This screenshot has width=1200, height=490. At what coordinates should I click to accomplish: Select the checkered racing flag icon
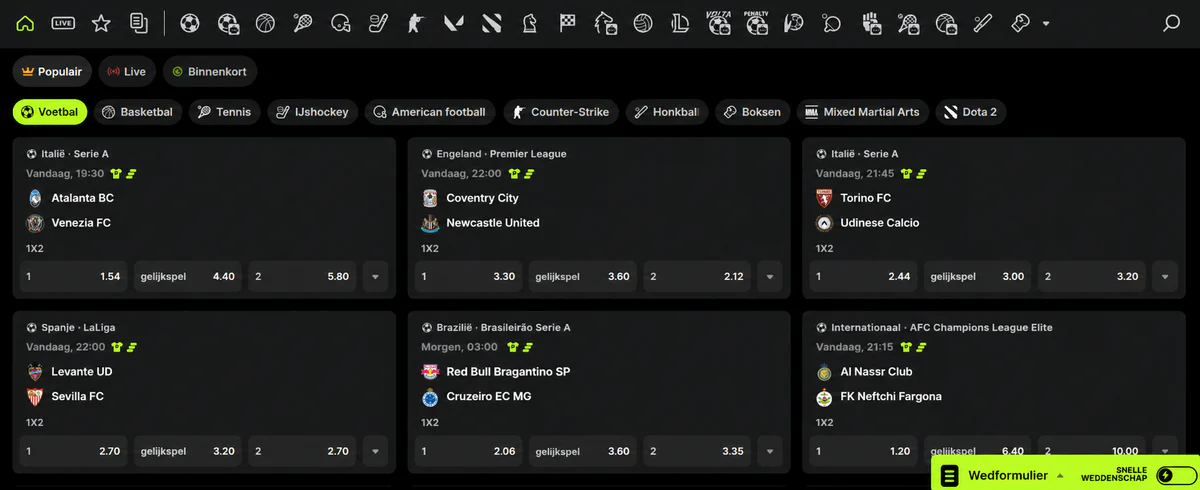coord(567,23)
